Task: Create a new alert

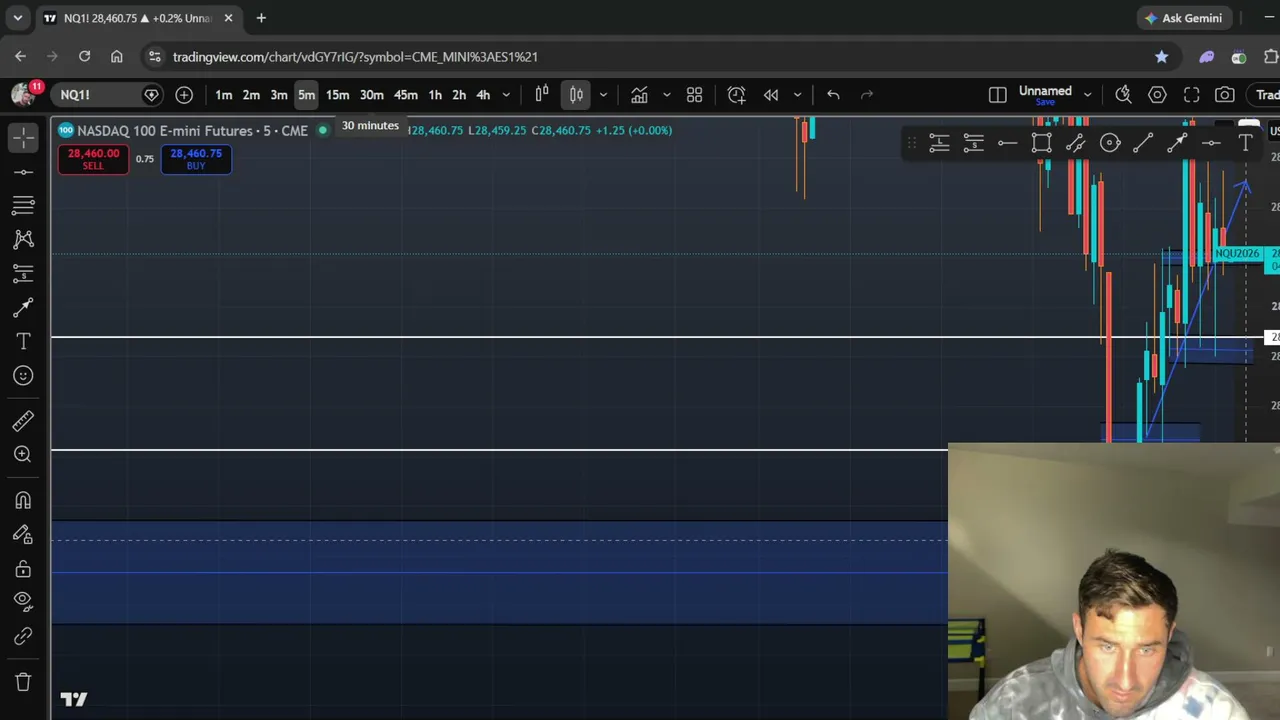Action: 737,95
